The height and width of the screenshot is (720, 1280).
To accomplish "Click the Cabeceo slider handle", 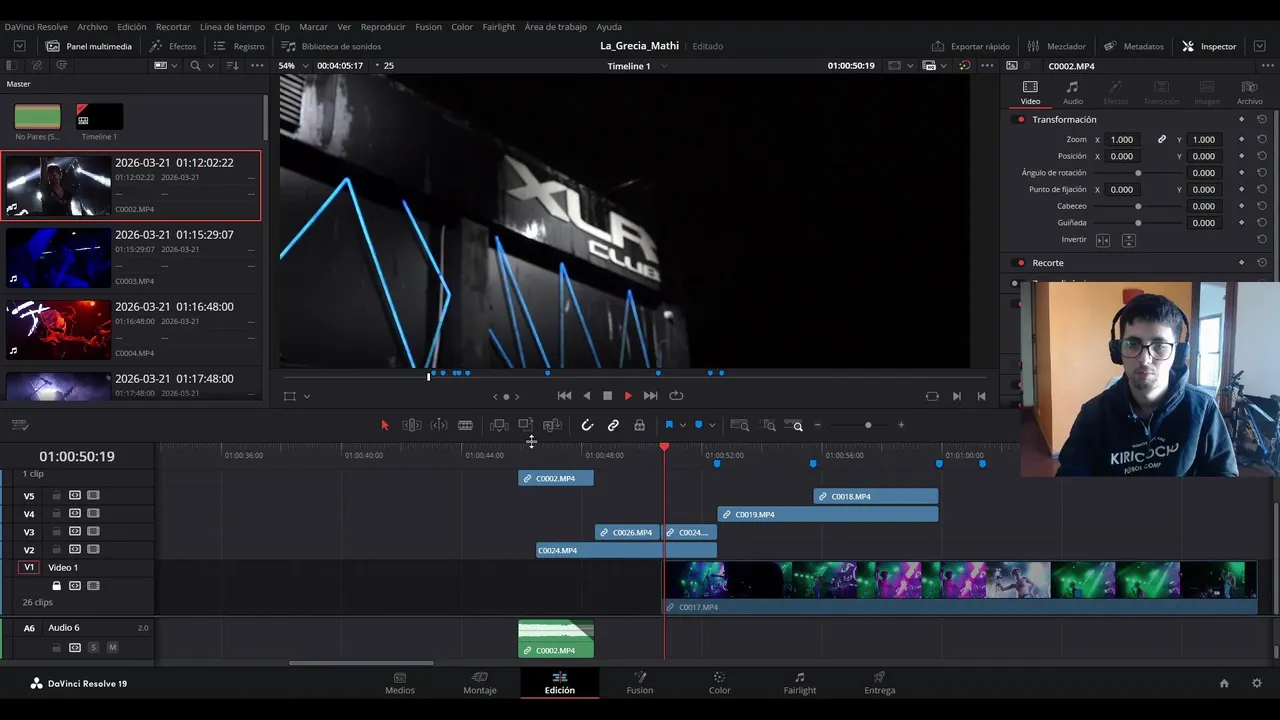I will [x=1138, y=206].
